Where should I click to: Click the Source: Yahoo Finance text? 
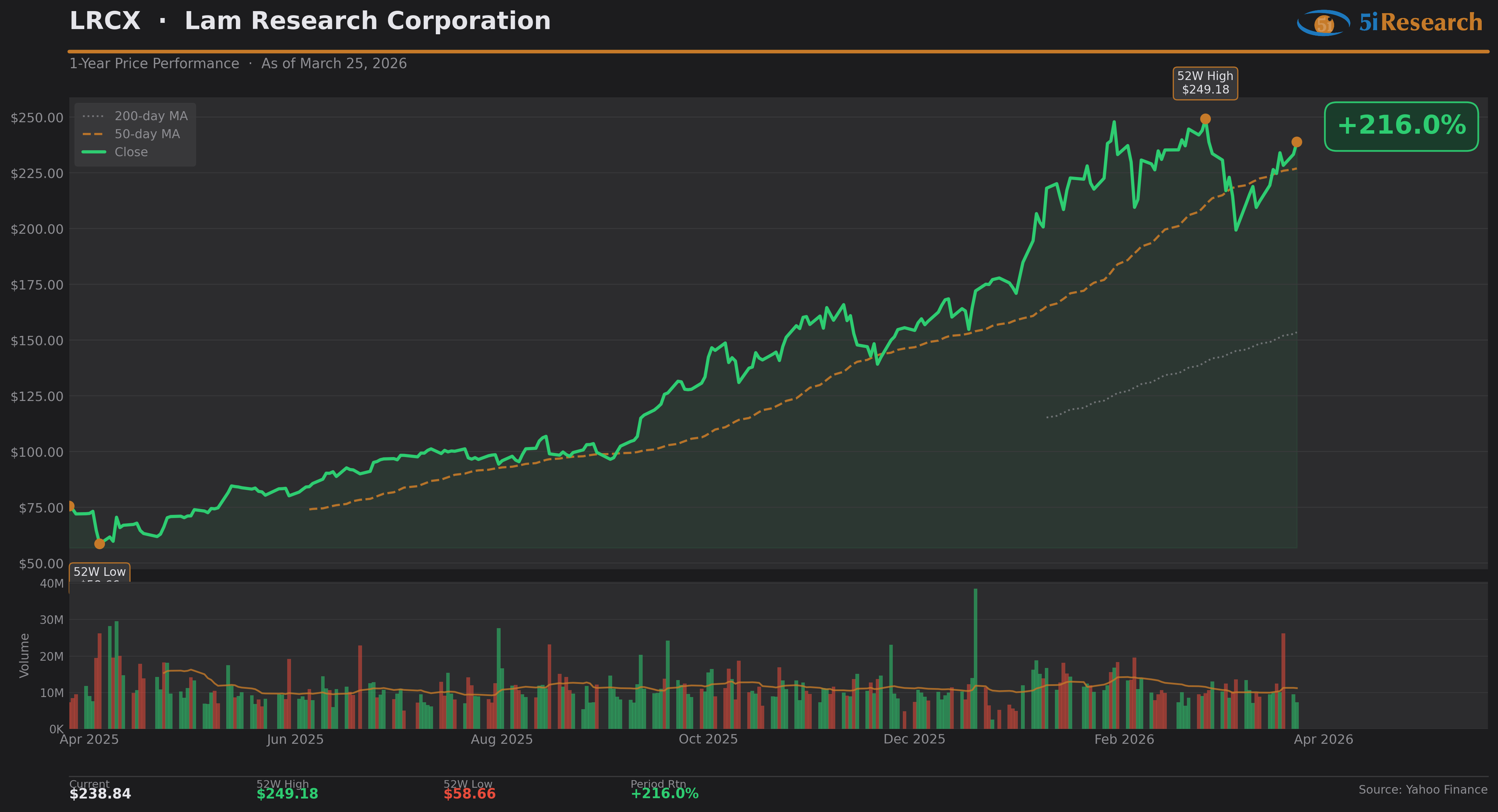coord(1422,789)
